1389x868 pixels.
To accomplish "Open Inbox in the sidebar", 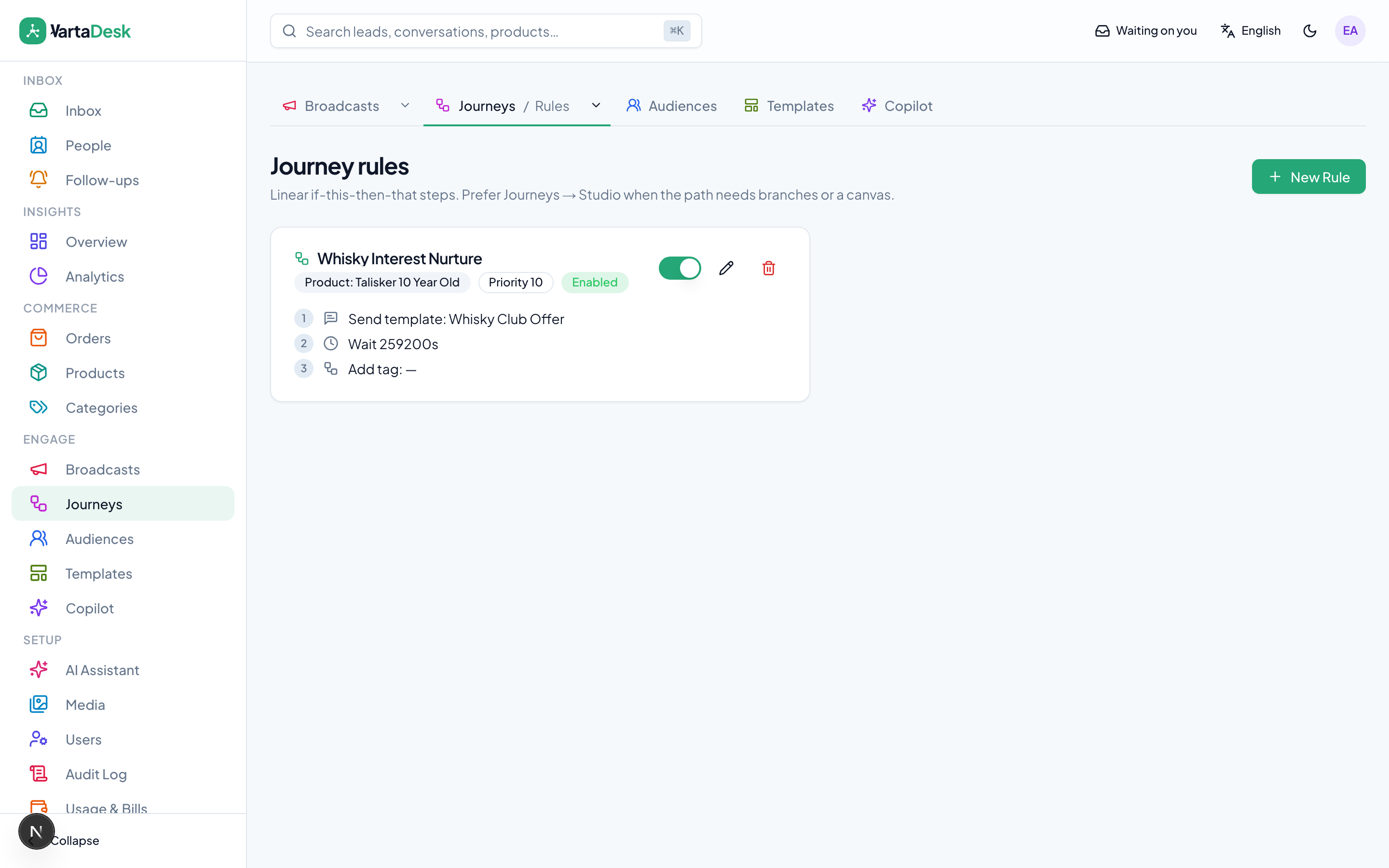I will 123,111.
